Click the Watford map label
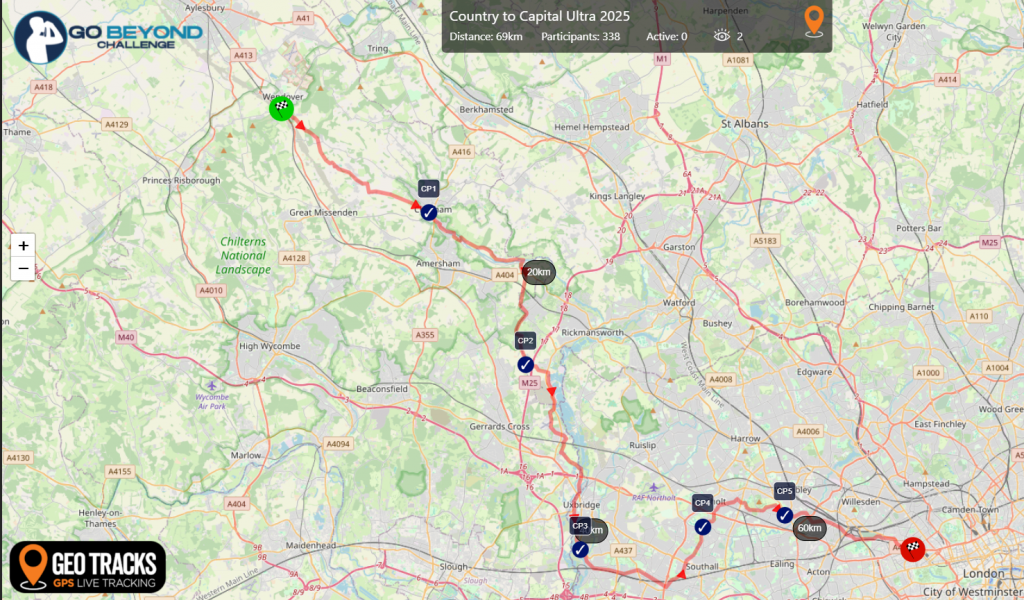The width and height of the screenshot is (1024, 600). 679,303
